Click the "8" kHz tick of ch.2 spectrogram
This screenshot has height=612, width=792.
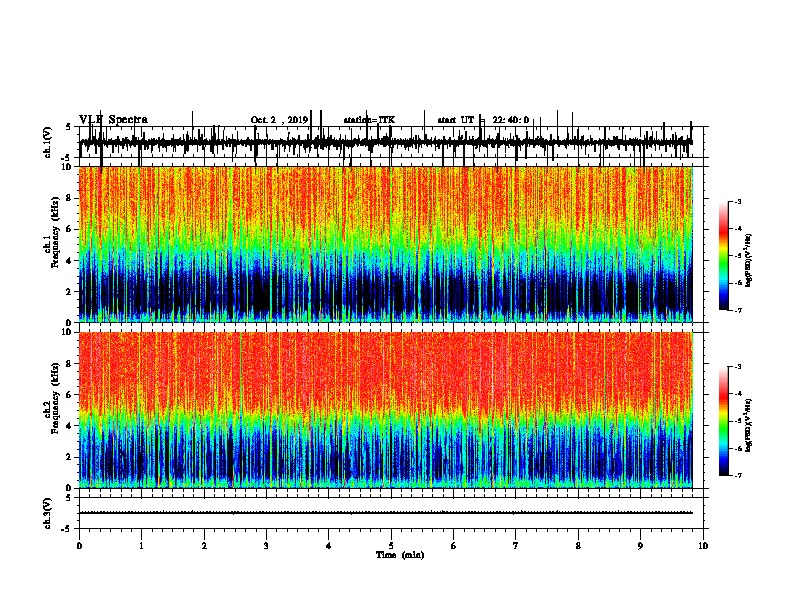[x=69, y=364]
